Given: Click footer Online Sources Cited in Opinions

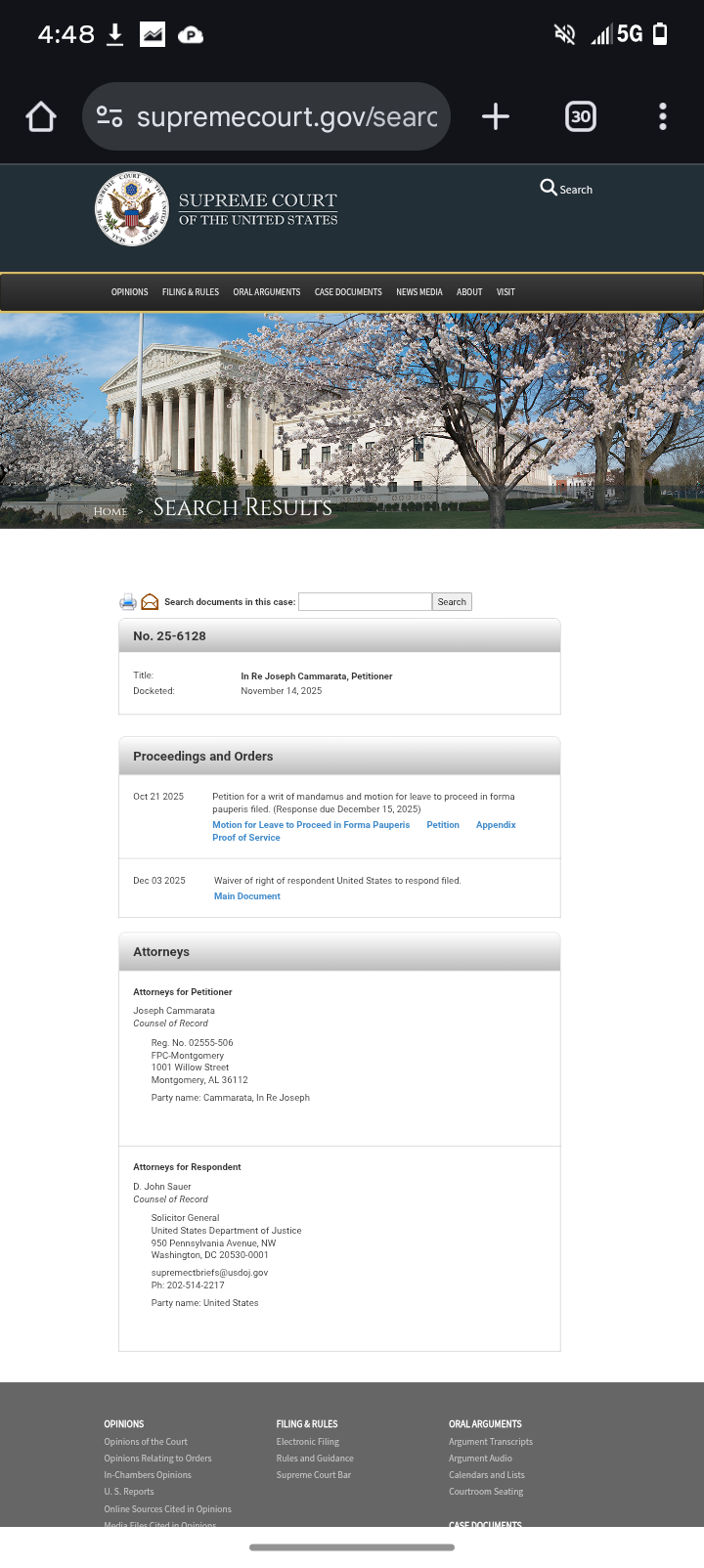Looking at the screenshot, I should (x=167, y=1509).
